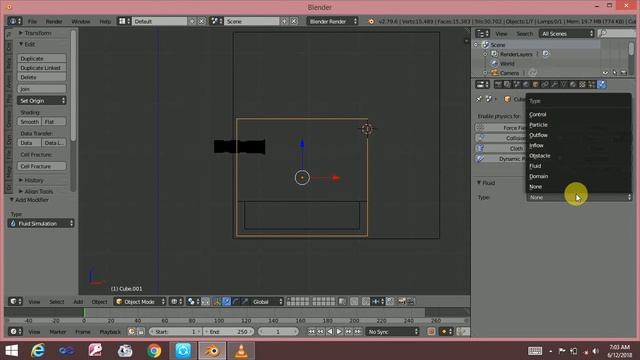The width and height of the screenshot is (640, 360).
Task: Open Blender from the Windows taskbar
Action: (212, 351)
